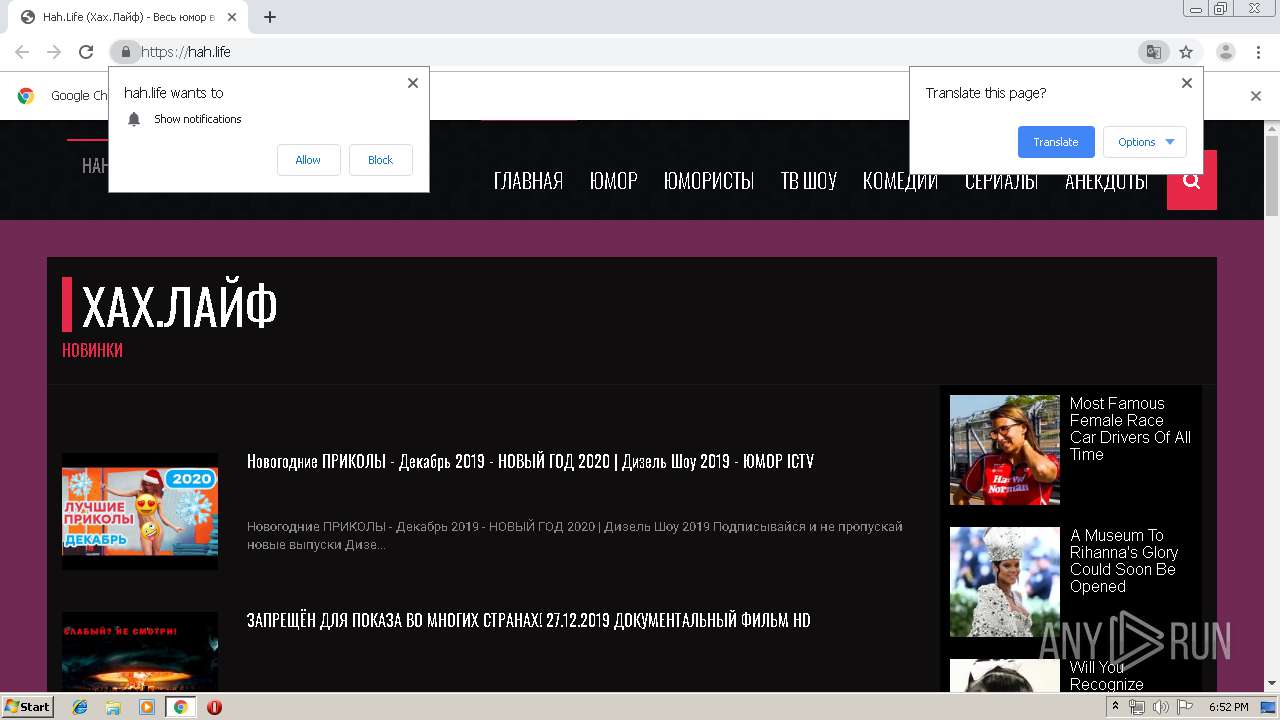Click the НОВИНКИ section label
The image size is (1280, 720).
(x=92, y=350)
